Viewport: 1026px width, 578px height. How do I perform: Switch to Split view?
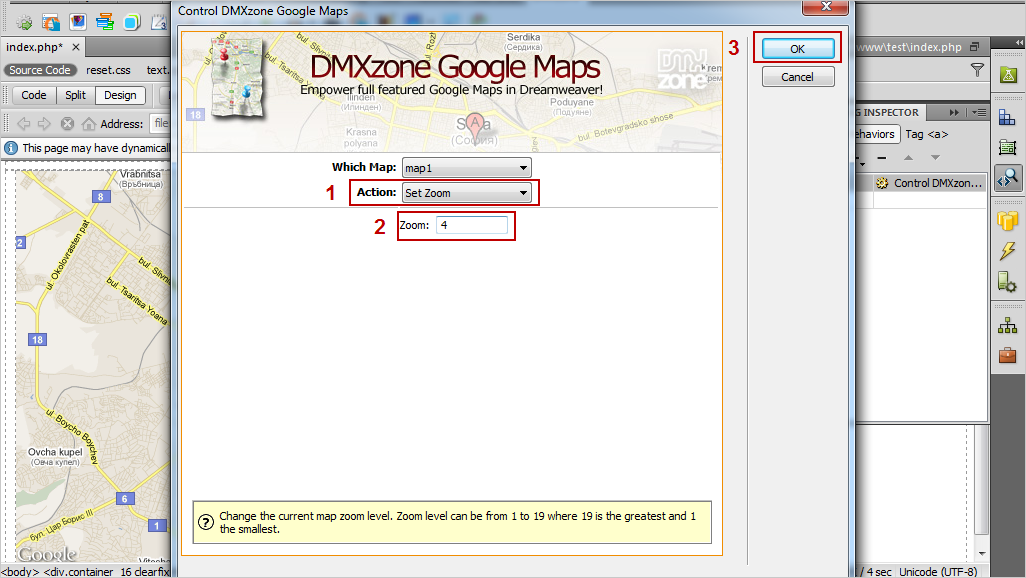click(x=75, y=95)
